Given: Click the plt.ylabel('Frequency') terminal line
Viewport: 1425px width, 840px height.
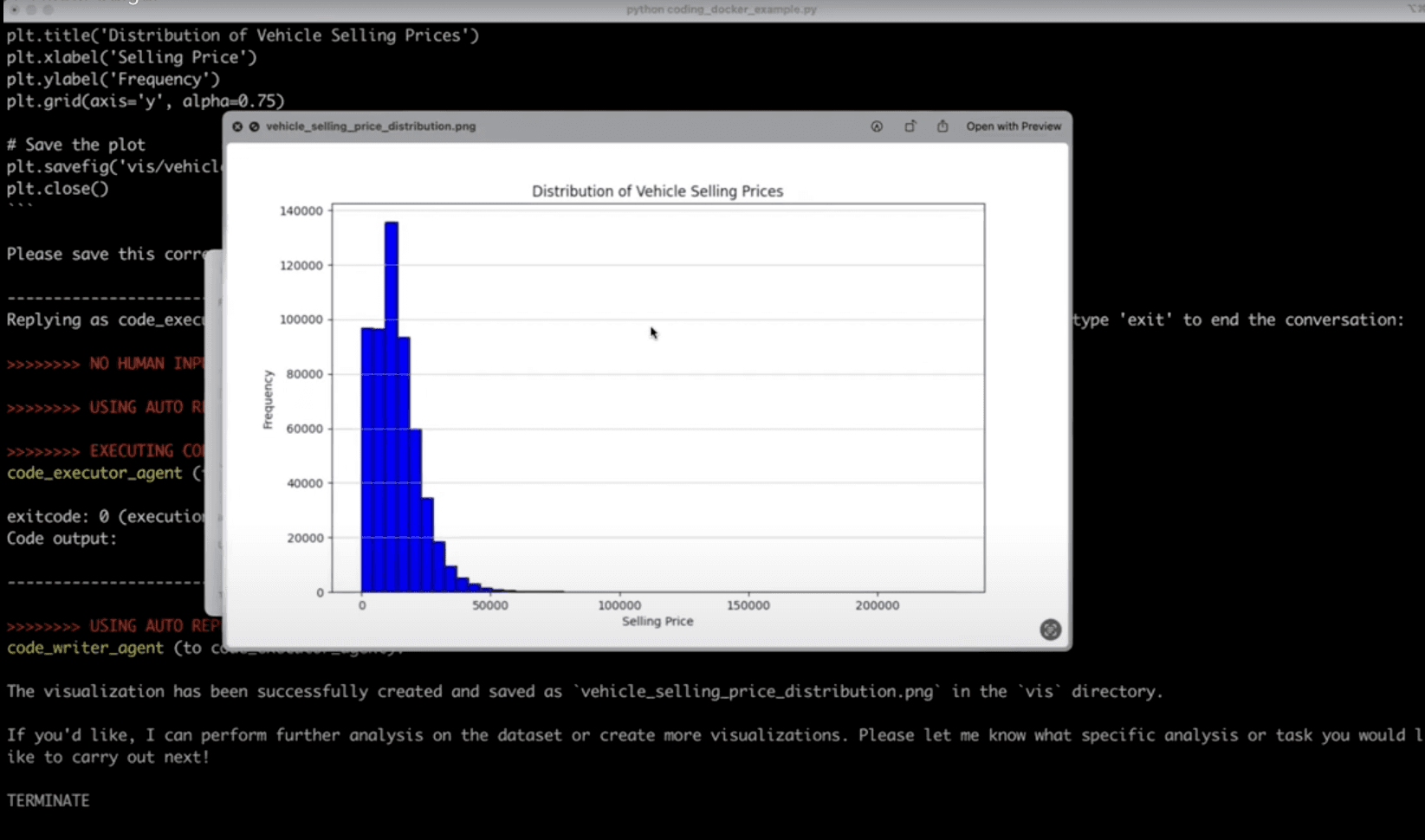Looking at the screenshot, I should coord(113,79).
